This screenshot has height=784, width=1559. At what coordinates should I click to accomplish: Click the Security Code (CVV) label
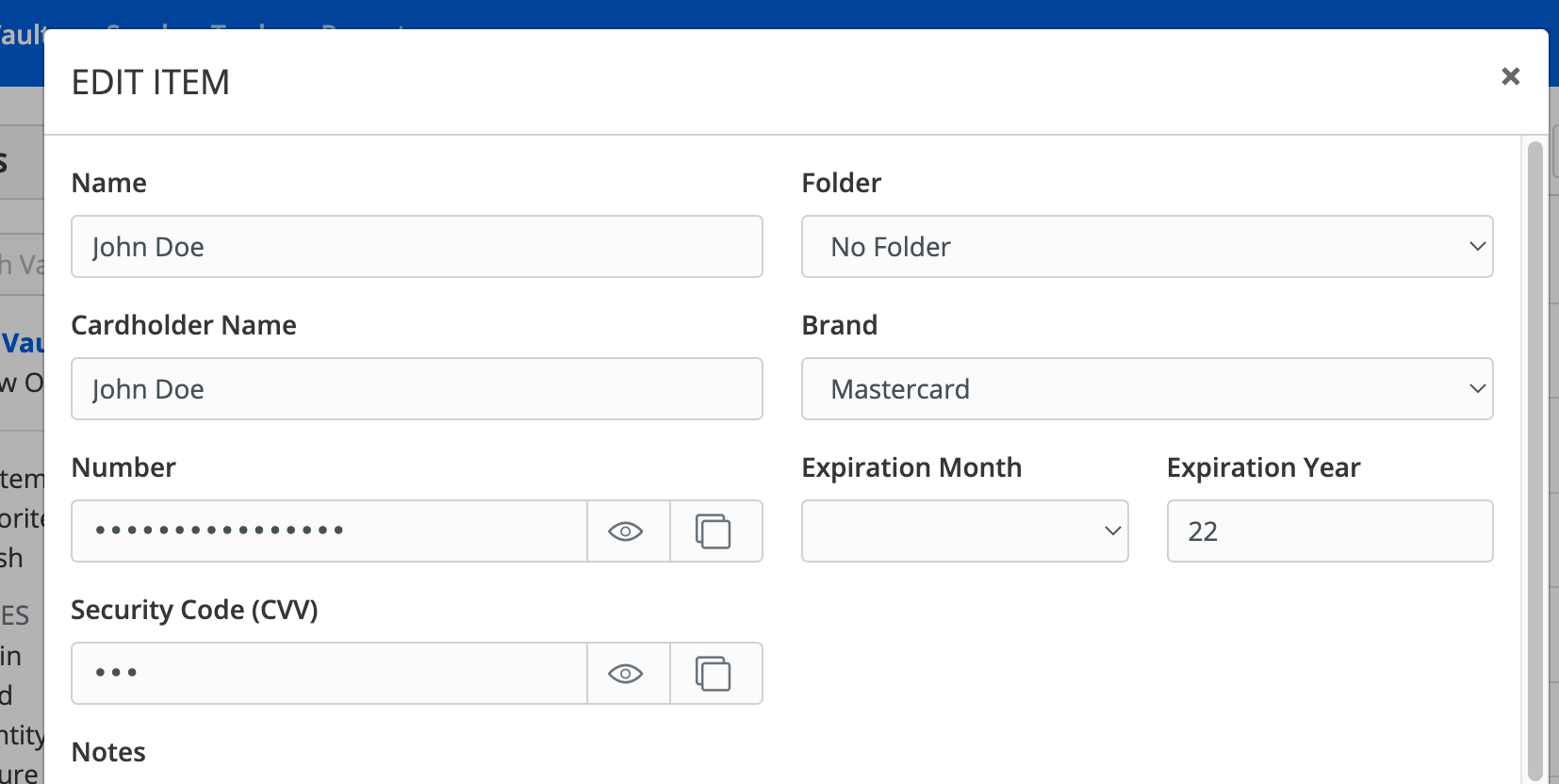(x=194, y=610)
